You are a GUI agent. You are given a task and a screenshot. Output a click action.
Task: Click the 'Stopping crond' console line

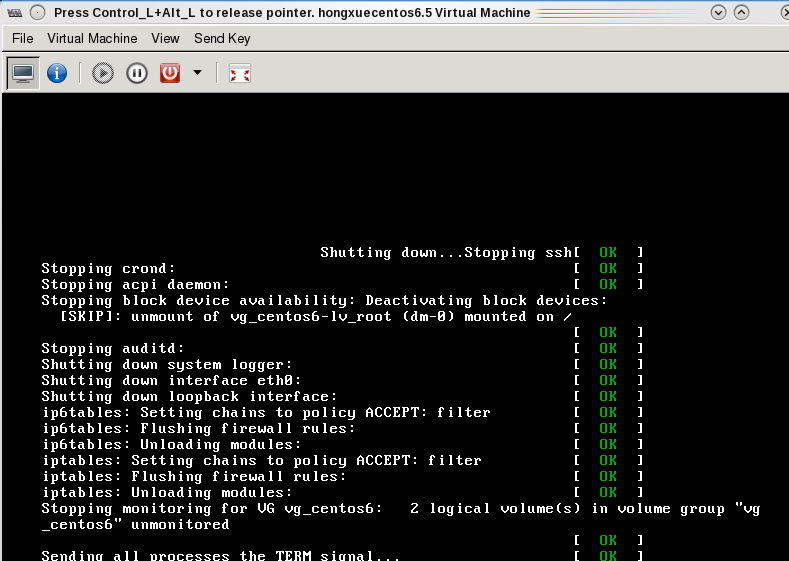108,268
